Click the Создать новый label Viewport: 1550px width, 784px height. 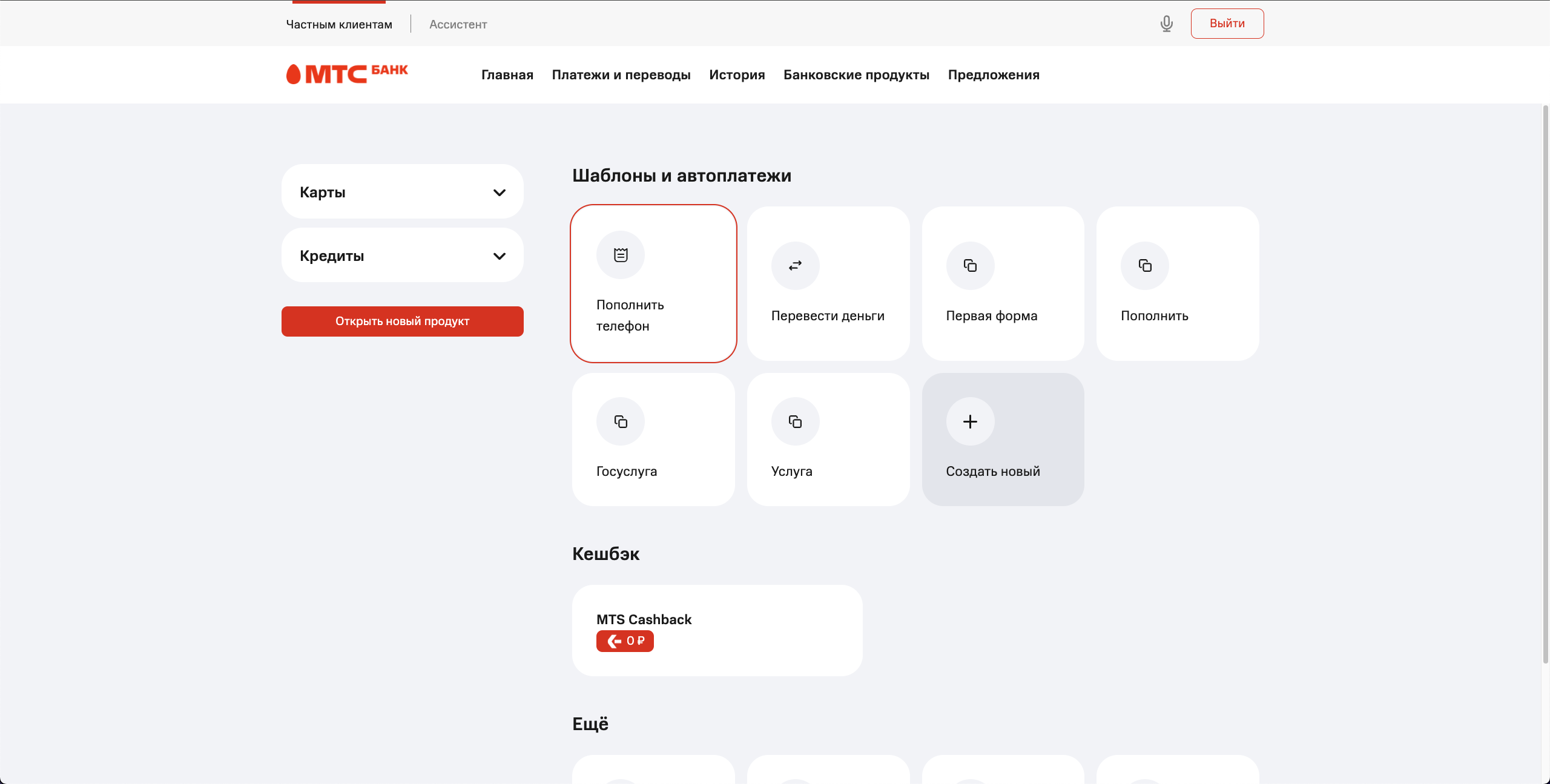coord(993,472)
